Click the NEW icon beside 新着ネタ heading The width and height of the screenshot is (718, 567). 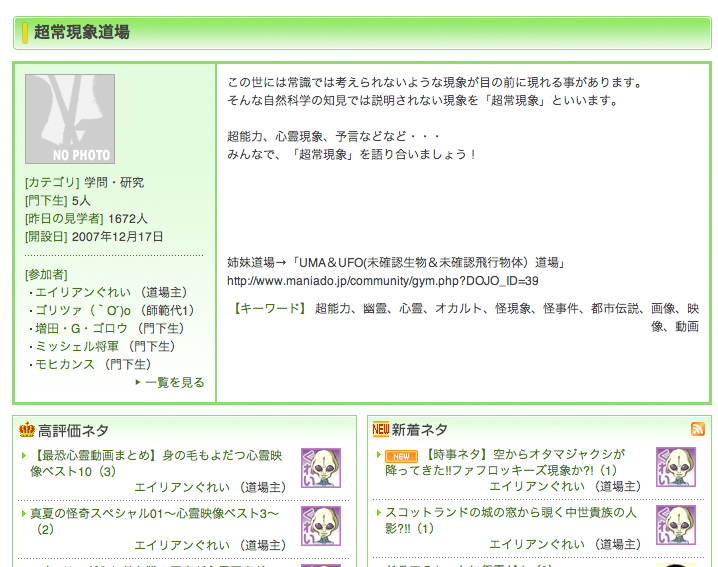click(x=380, y=430)
